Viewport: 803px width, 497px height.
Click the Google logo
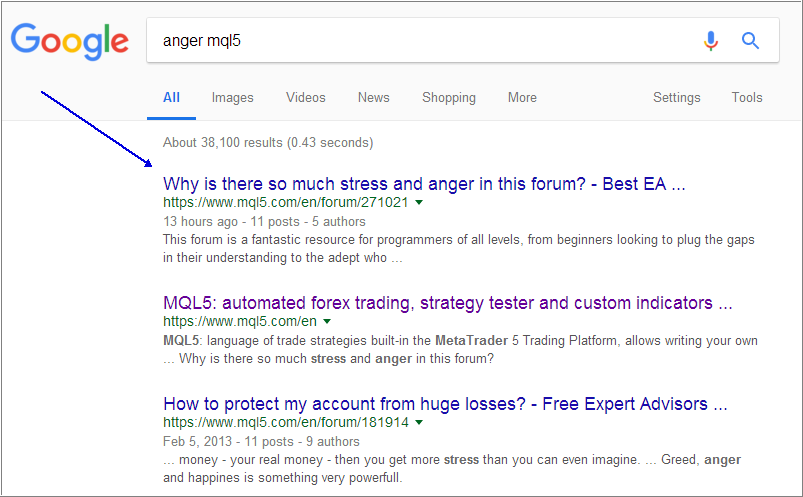[69, 41]
